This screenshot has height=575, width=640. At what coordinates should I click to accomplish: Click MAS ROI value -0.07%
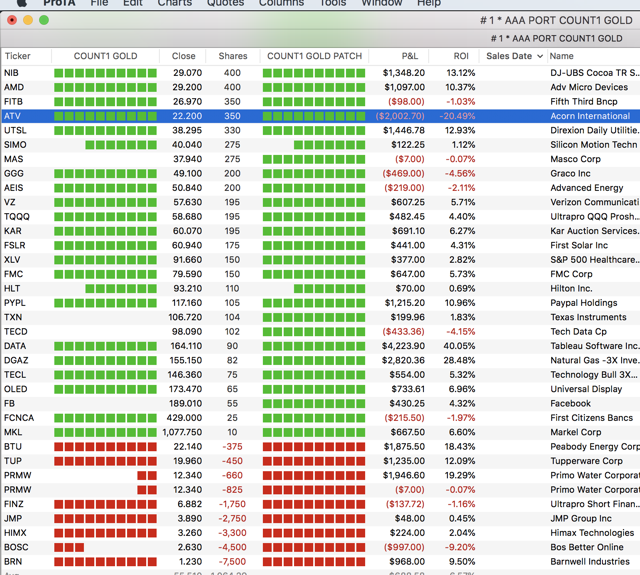coord(460,159)
